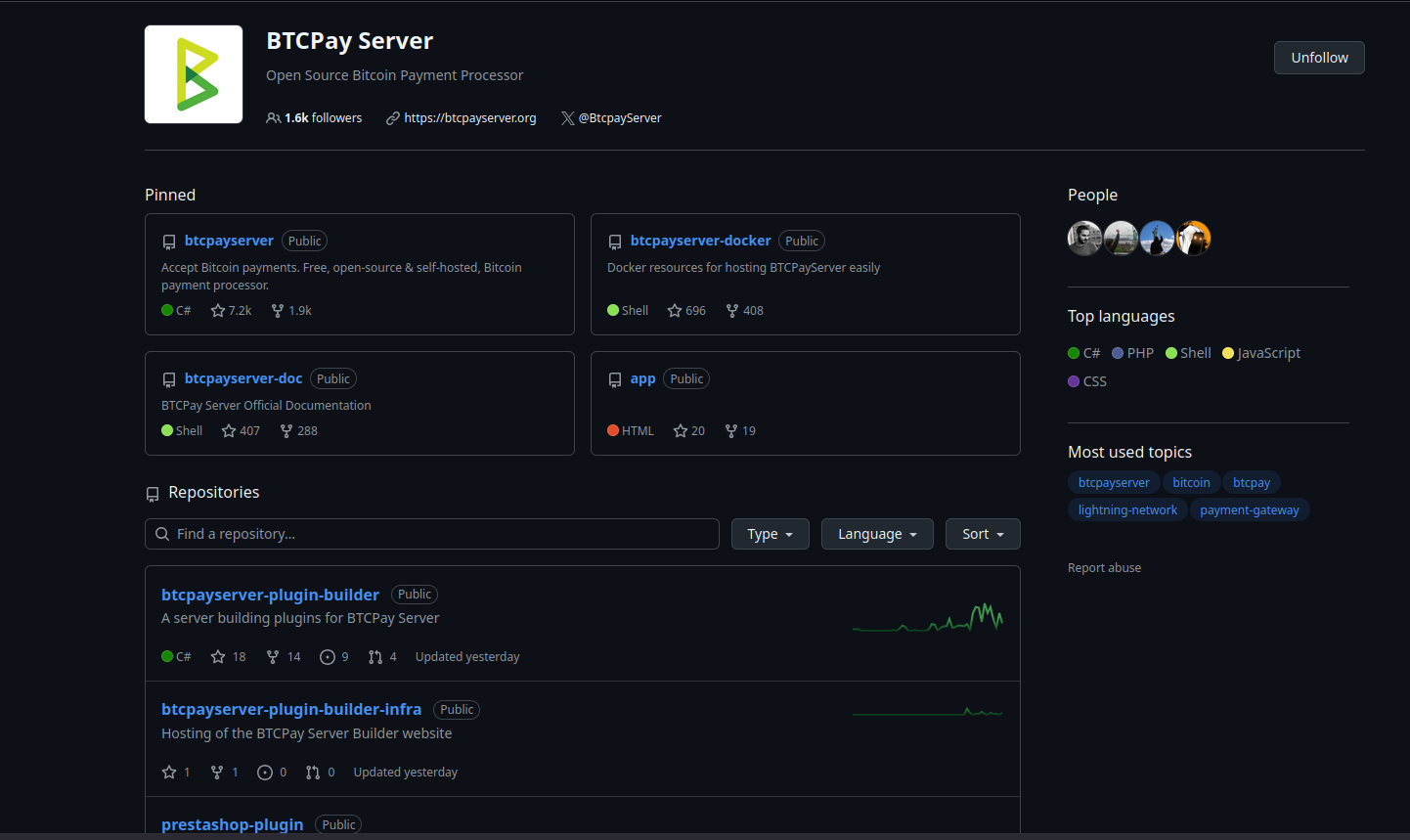This screenshot has width=1410, height=840.
Task: Toggle follow status with Unfollow button
Action: click(x=1318, y=58)
